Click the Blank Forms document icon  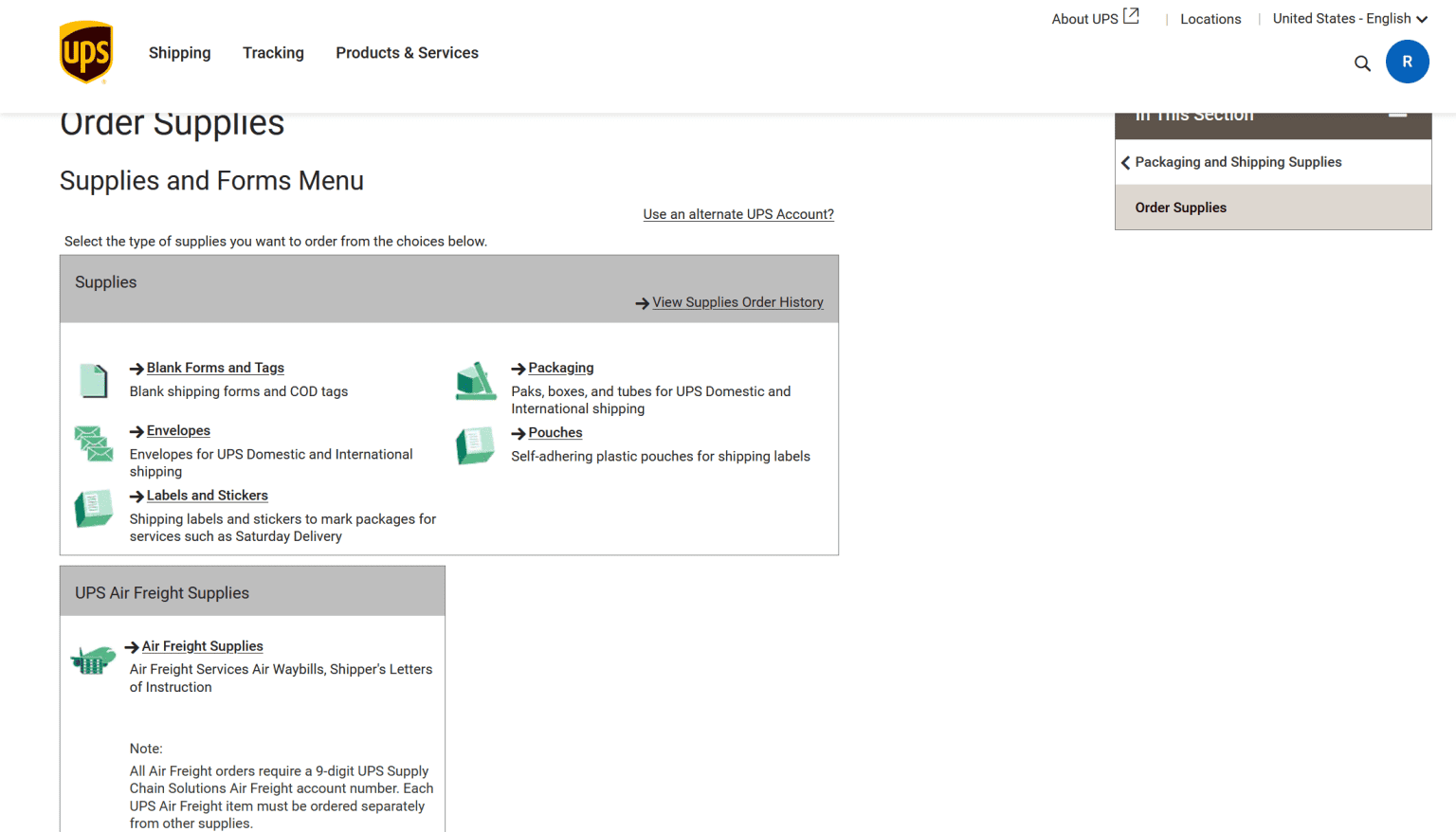click(94, 381)
